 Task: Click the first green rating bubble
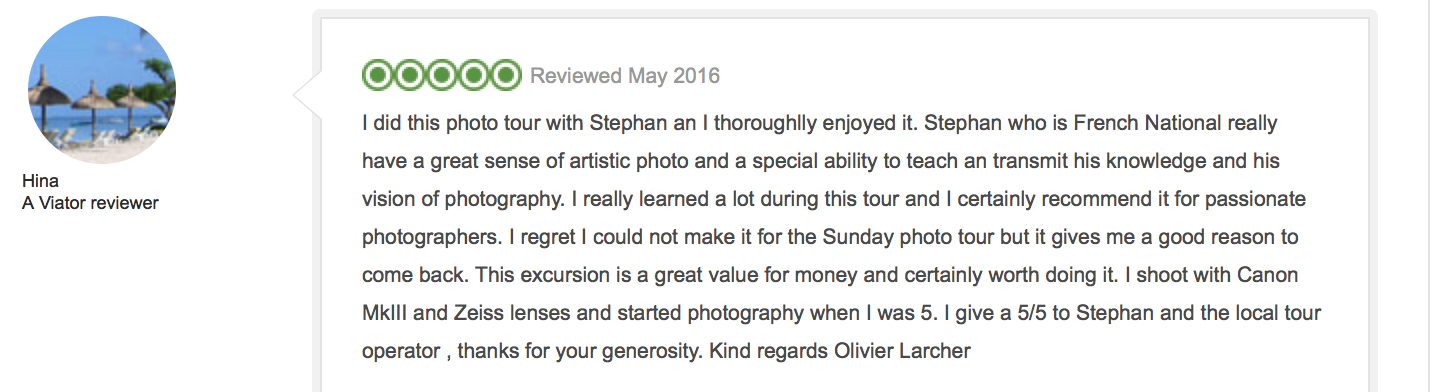click(x=378, y=75)
